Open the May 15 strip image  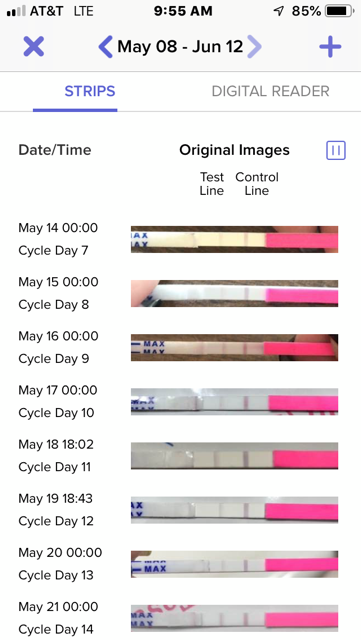click(234, 293)
